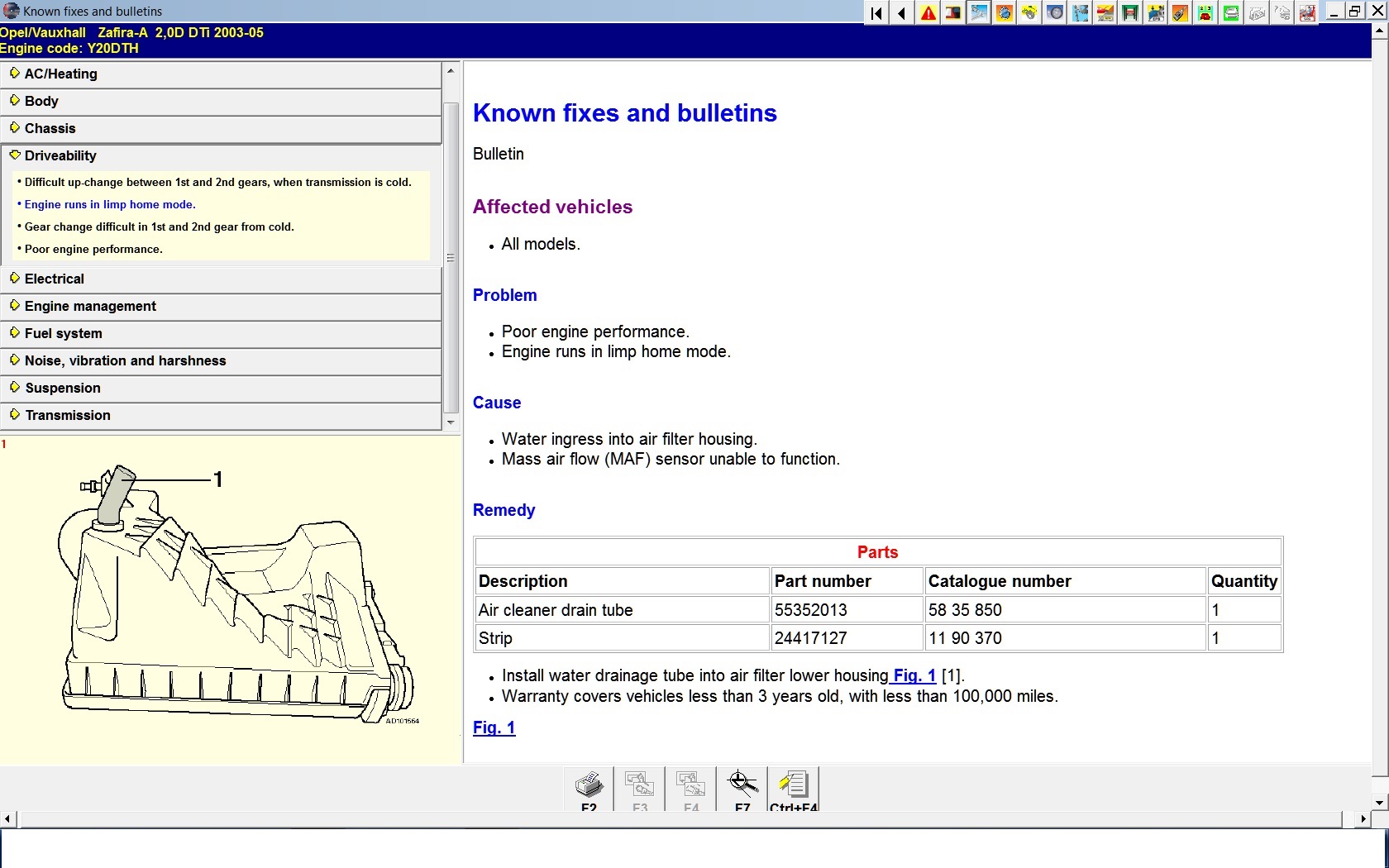Click the F7 magnifier zoom icon
Image resolution: width=1389 pixels, height=868 pixels.
(x=742, y=785)
